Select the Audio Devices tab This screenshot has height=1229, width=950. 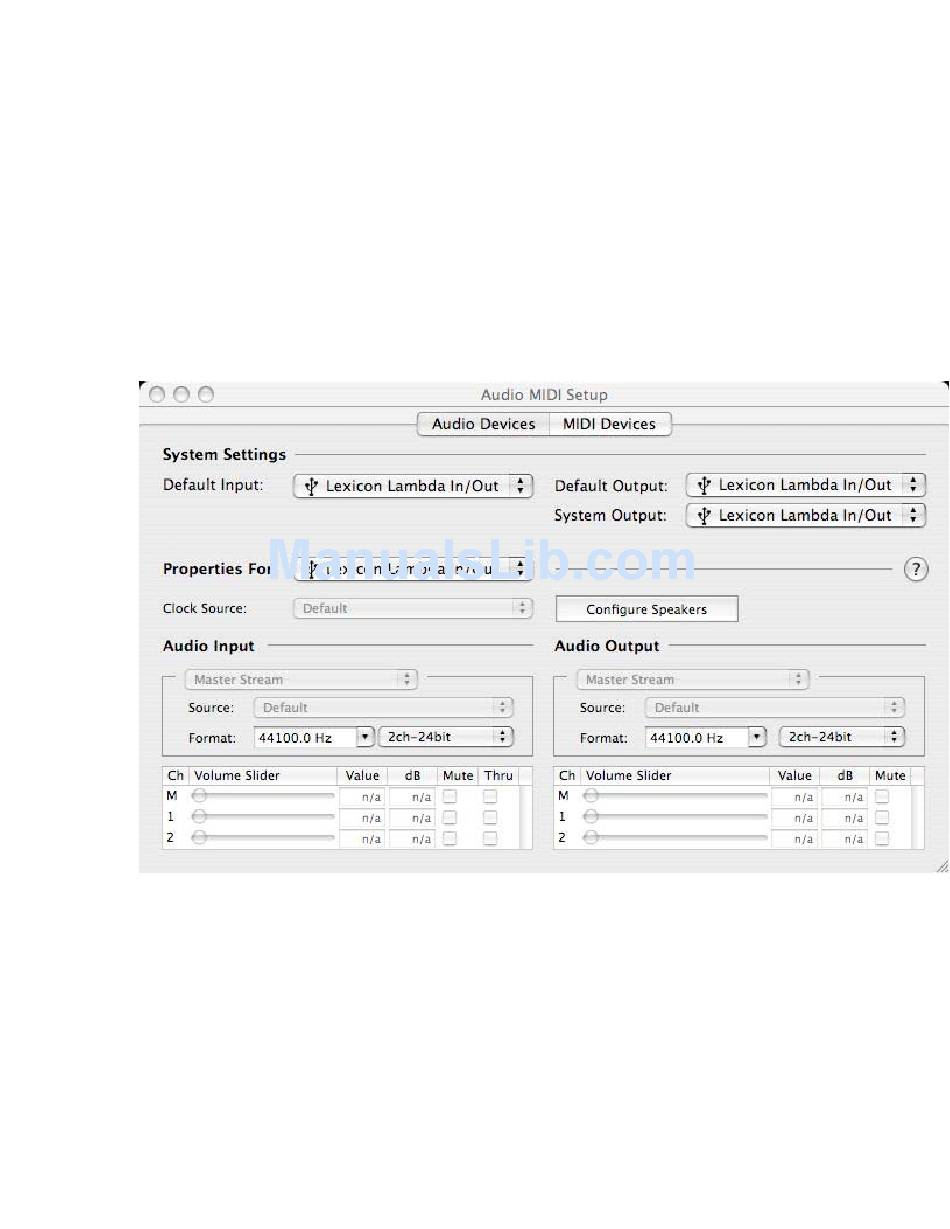483,424
